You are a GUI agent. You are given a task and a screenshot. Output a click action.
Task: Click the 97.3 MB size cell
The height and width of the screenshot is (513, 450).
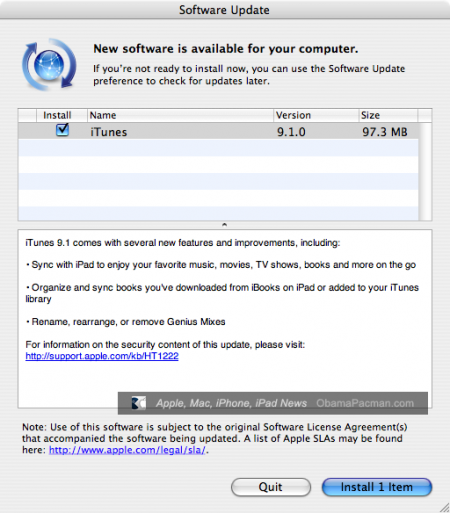(x=385, y=132)
